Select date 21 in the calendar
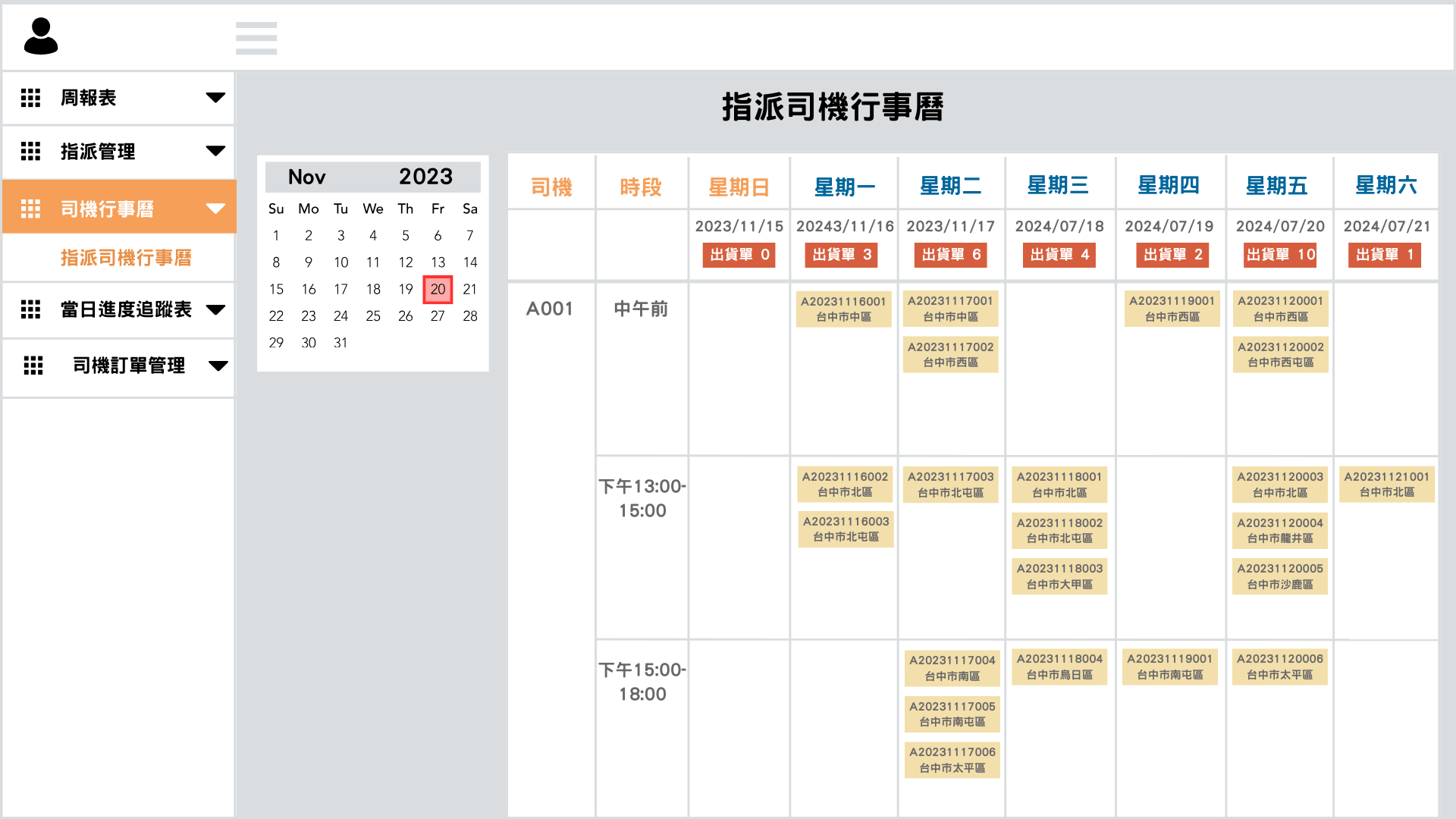The height and width of the screenshot is (819, 1456). (470, 289)
